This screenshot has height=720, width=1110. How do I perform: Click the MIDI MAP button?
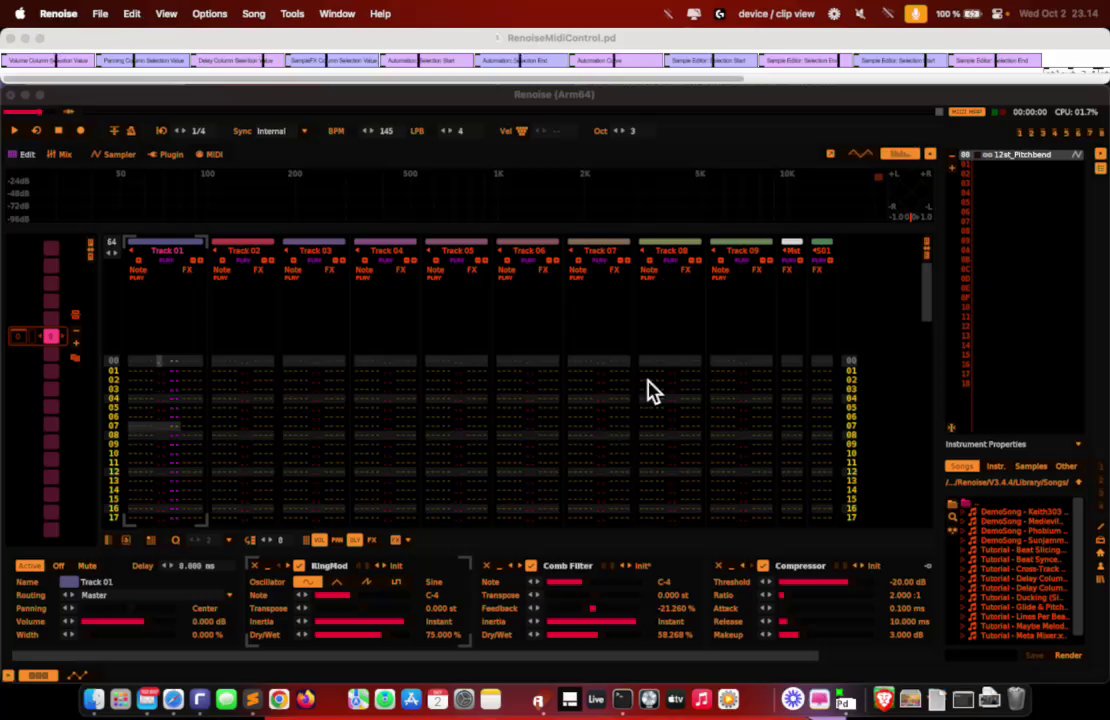click(966, 112)
